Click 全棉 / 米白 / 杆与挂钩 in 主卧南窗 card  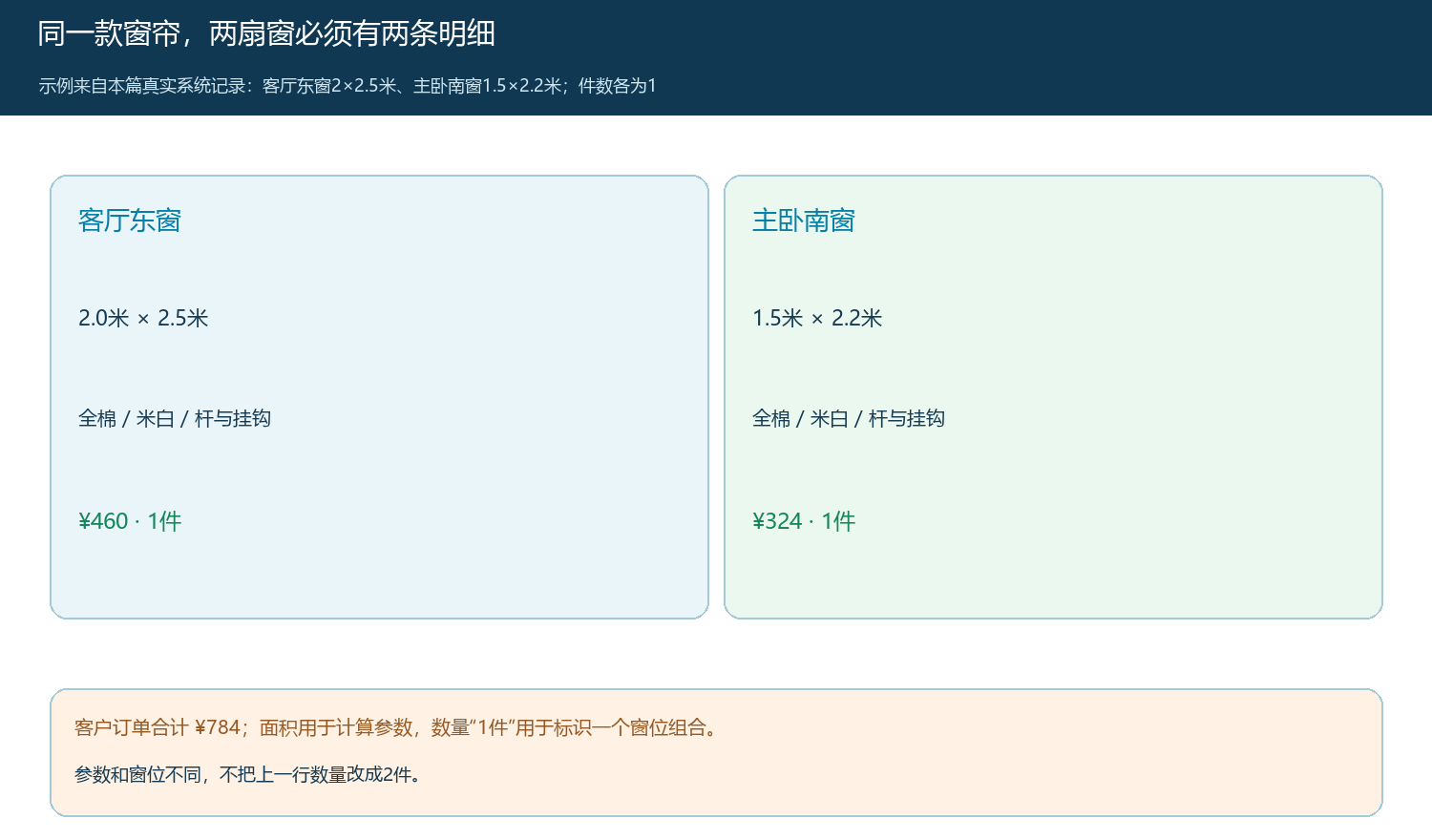pos(849,418)
